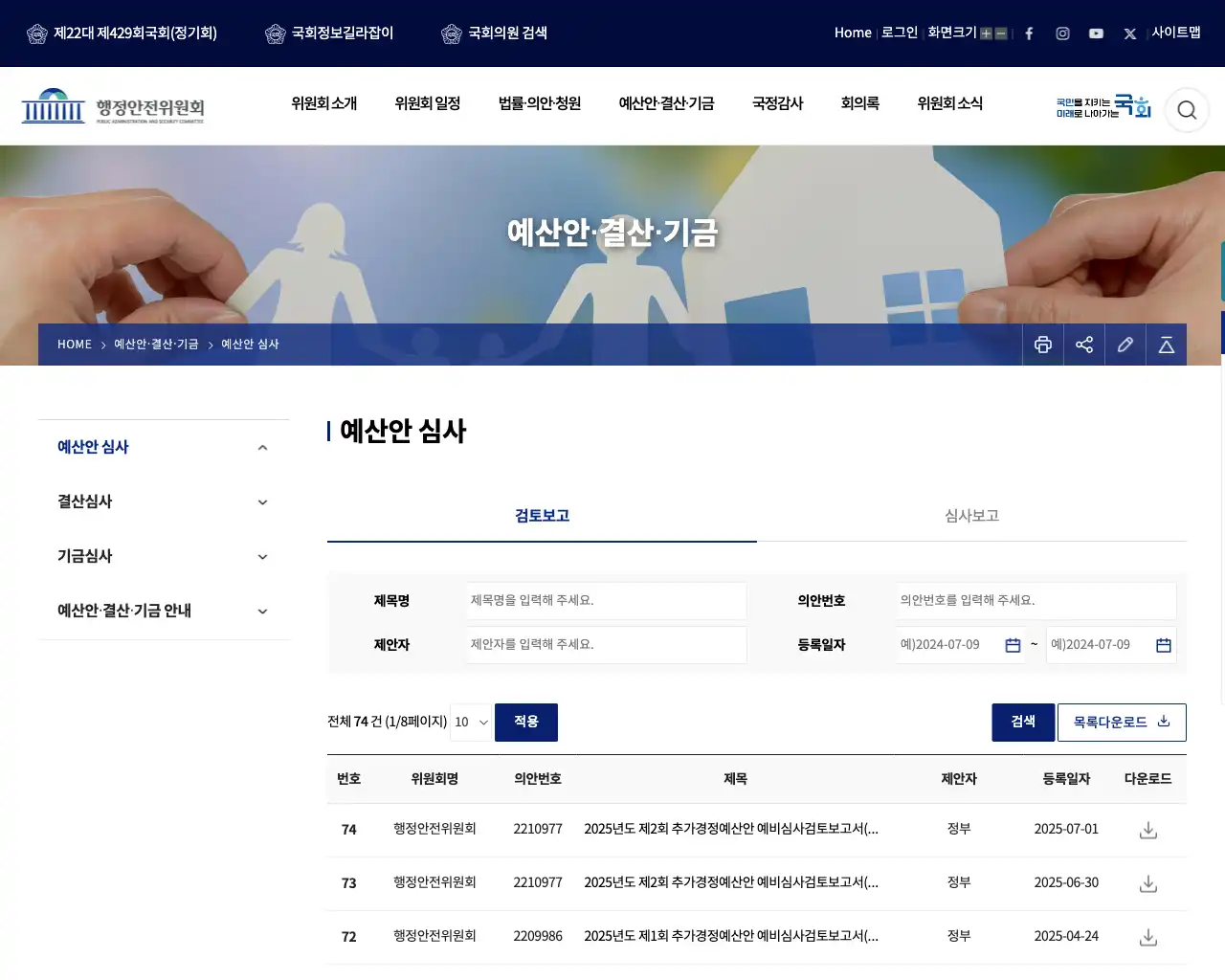Open the rows-per-page dropdown showing 10
This screenshot has width=1225, height=980.
[471, 722]
